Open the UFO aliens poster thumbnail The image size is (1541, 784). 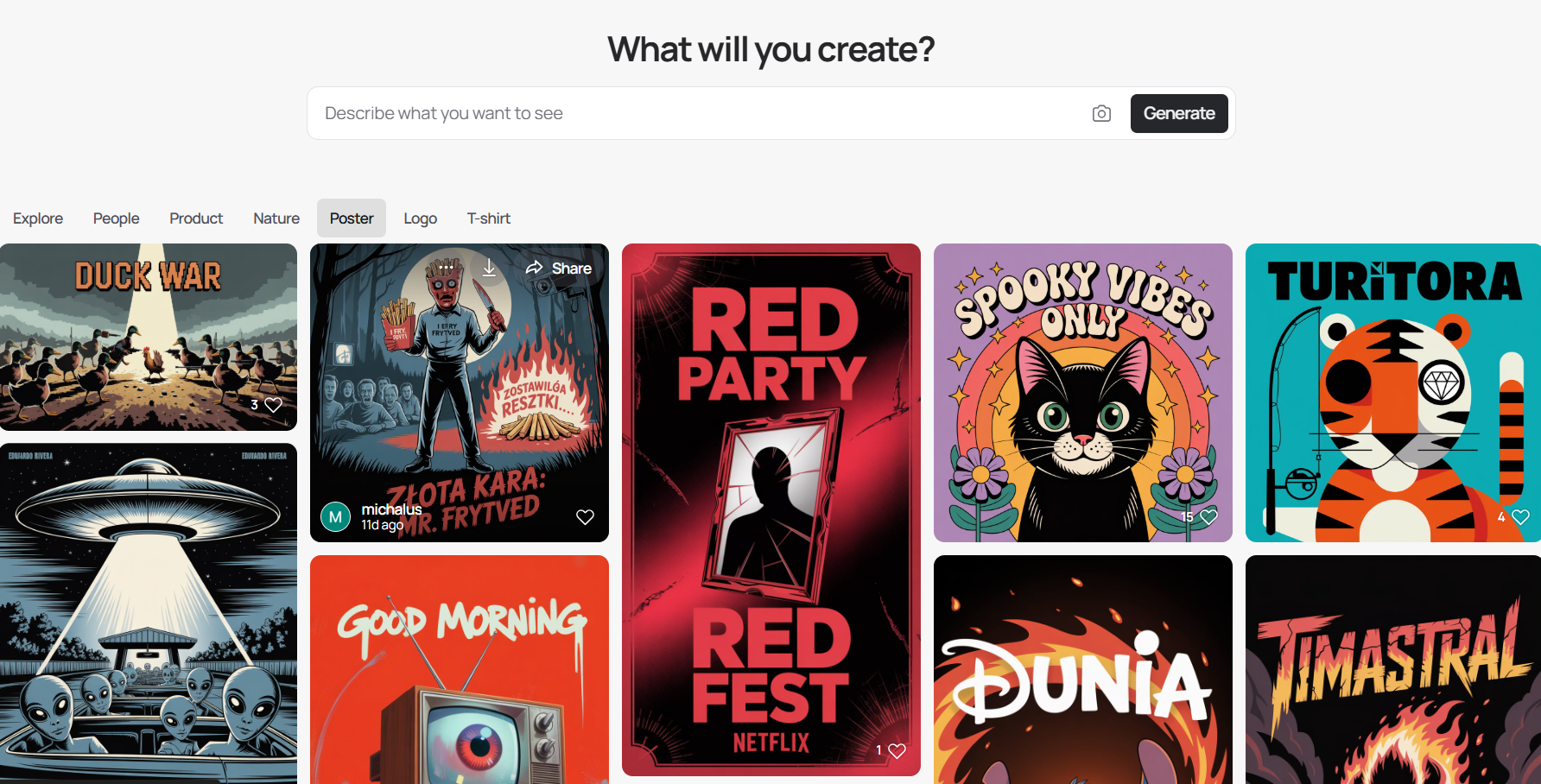[x=149, y=614]
